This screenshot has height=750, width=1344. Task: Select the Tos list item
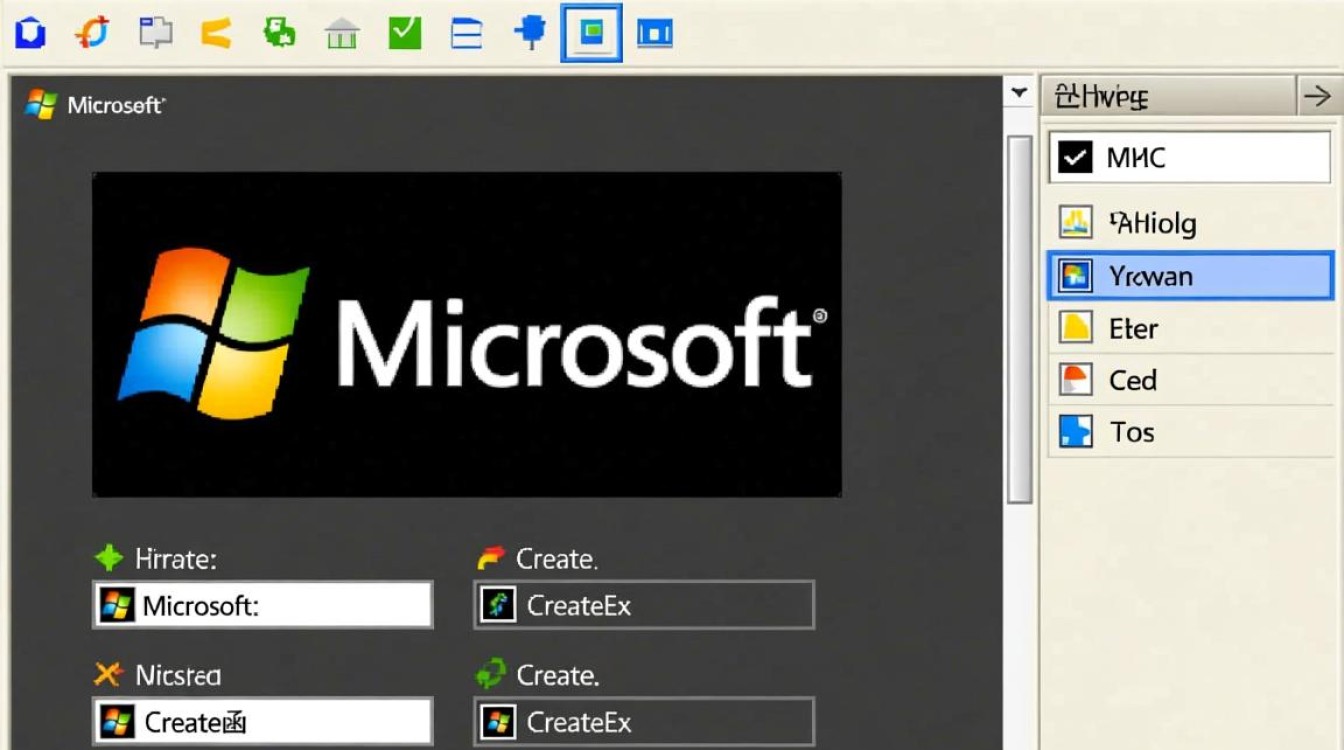click(x=1190, y=432)
